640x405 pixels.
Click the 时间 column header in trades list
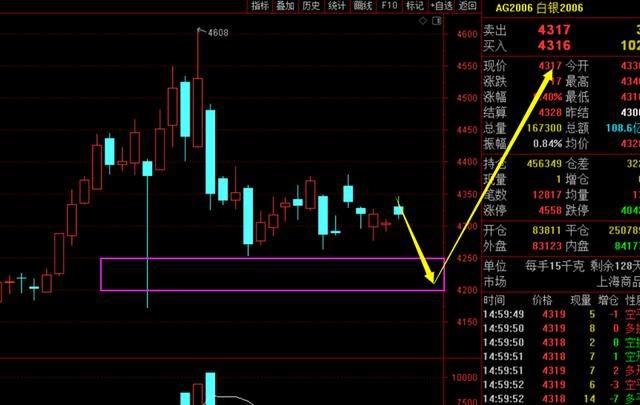click(x=494, y=300)
